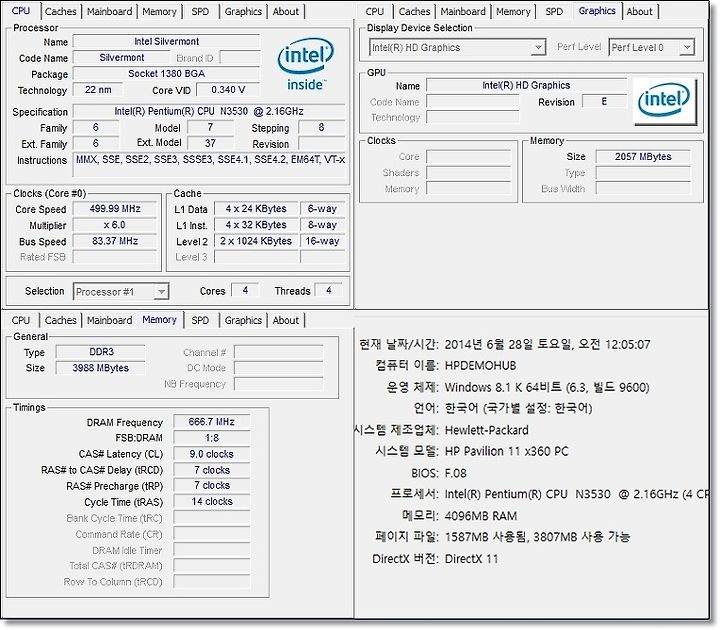
Task: Click Cycle Time tRAS value '14 clocks'
Action: tap(212, 501)
